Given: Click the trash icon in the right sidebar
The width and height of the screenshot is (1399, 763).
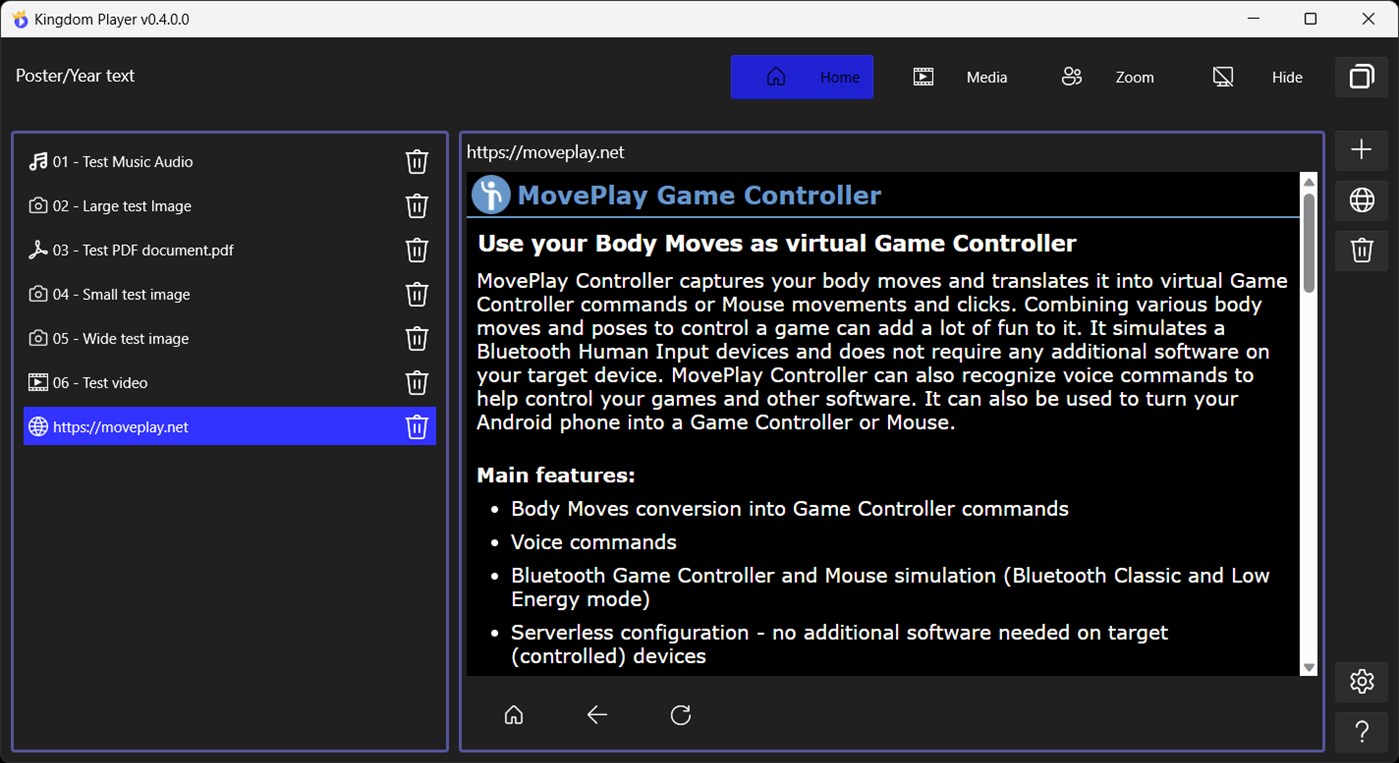Looking at the screenshot, I should click(x=1361, y=250).
